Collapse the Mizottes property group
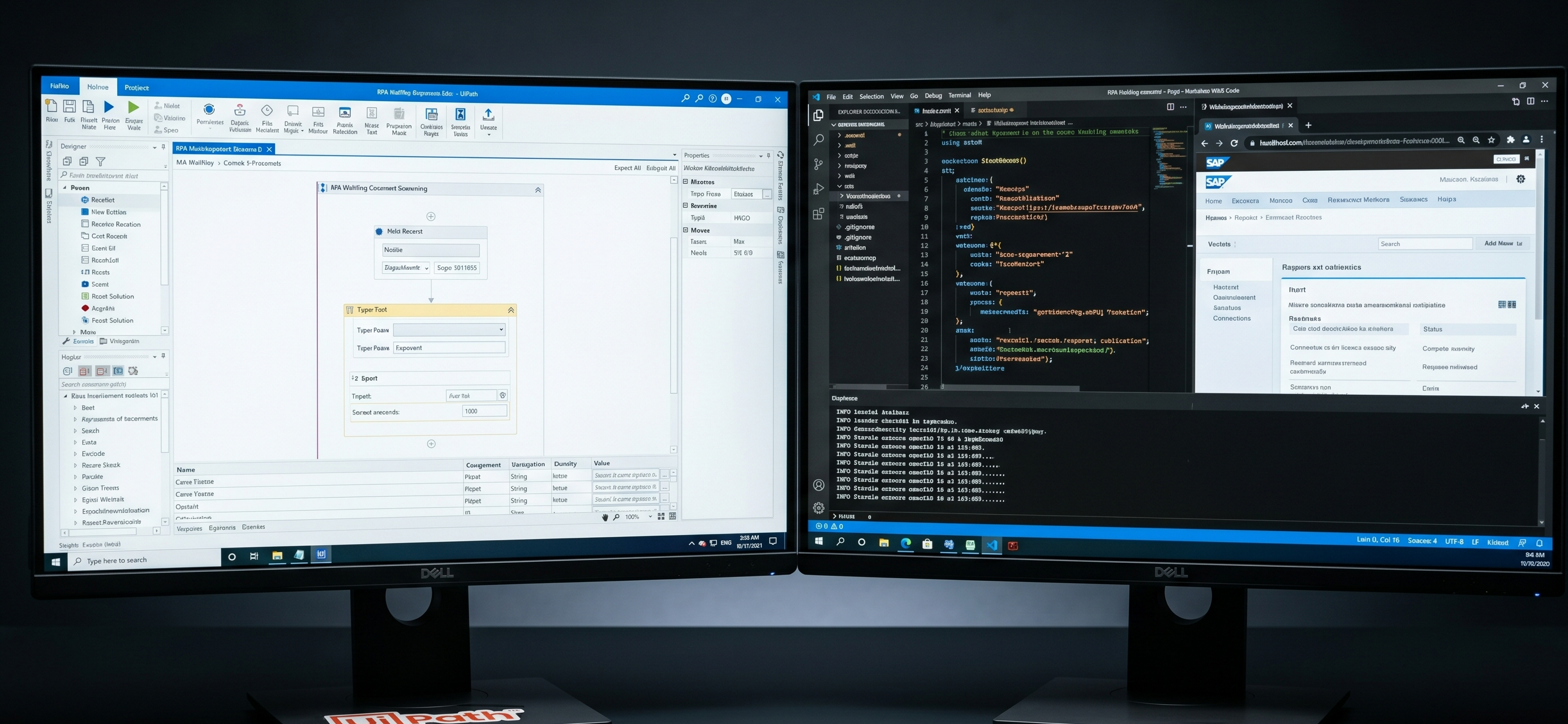 point(685,182)
